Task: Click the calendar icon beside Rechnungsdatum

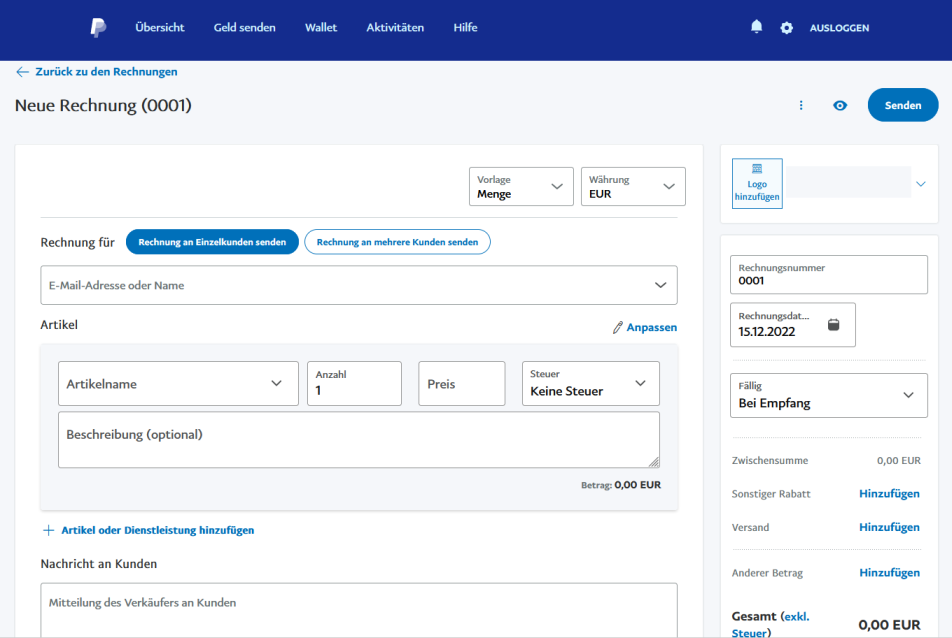Action: coord(834,324)
